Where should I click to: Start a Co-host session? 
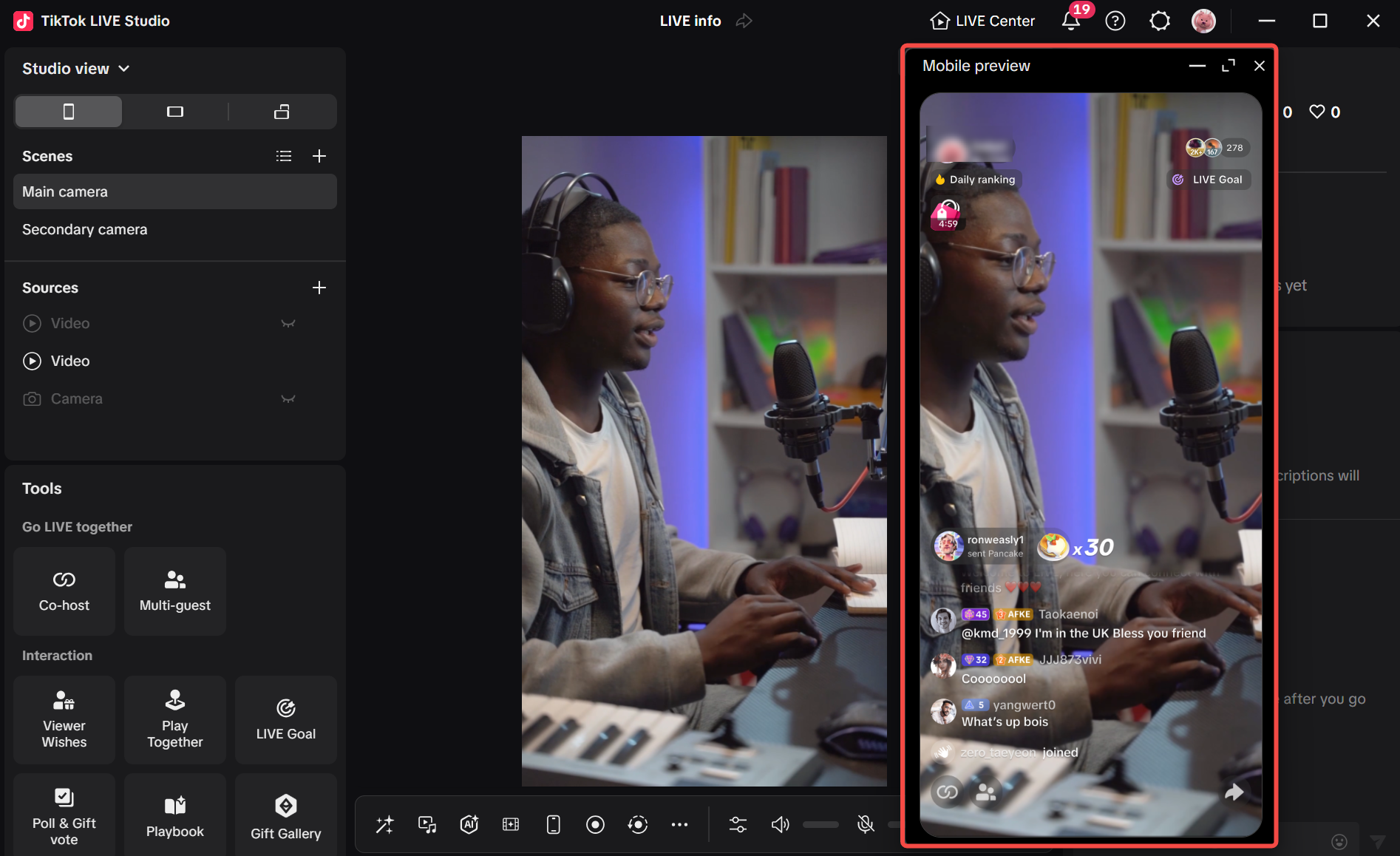point(64,591)
